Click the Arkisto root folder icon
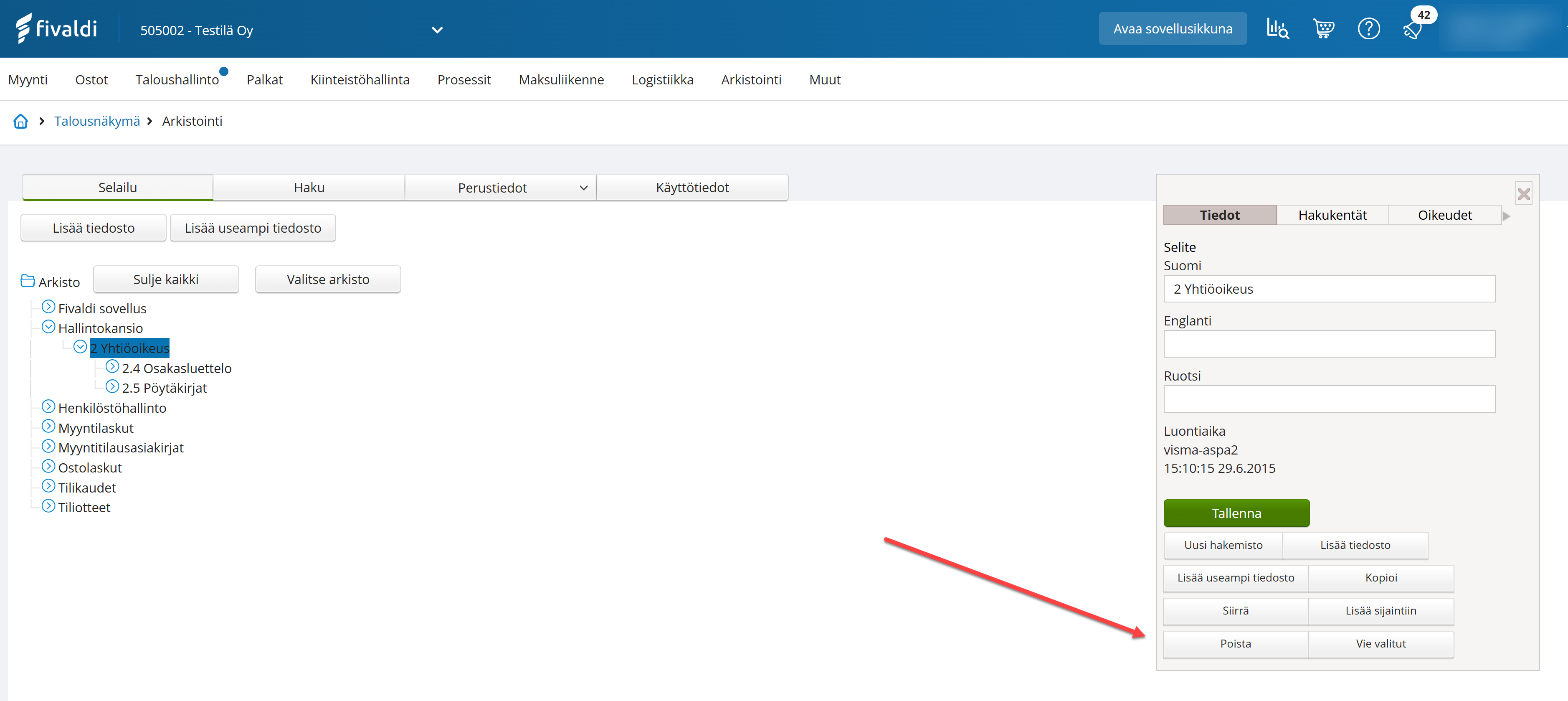This screenshot has width=1568, height=701. [28, 281]
